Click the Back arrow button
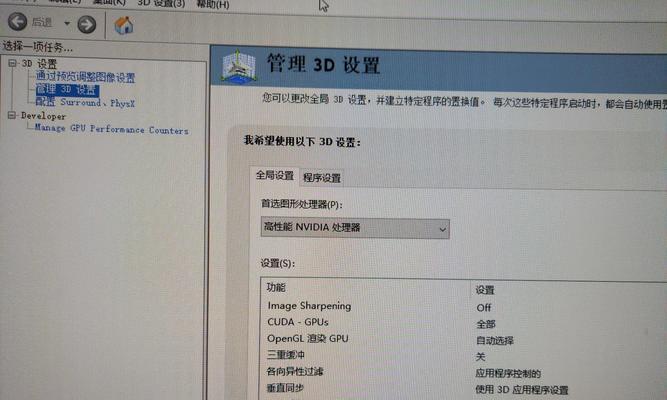The width and height of the screenshot is (667, 400). click(17, 22)
